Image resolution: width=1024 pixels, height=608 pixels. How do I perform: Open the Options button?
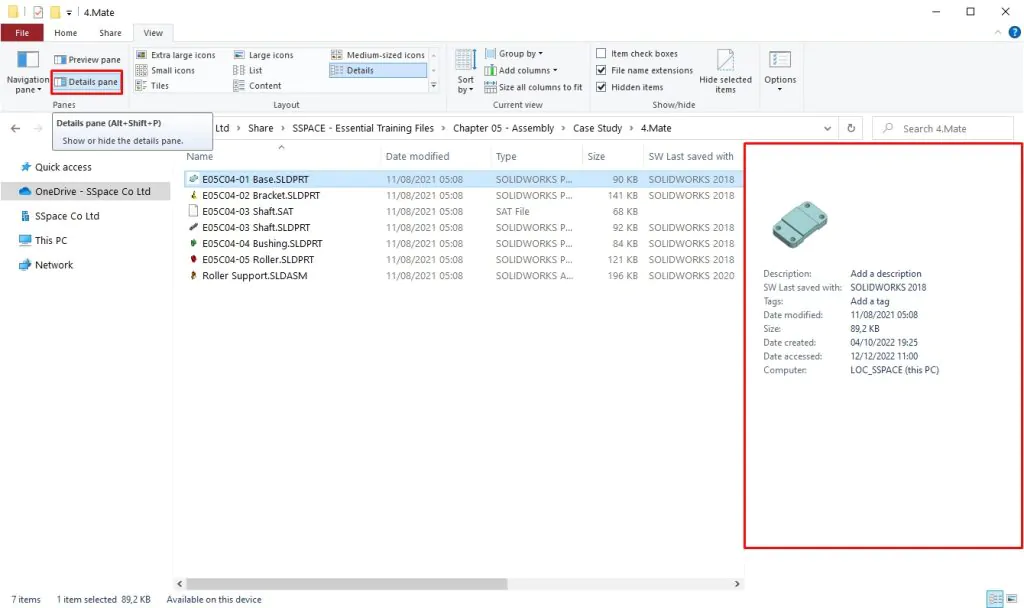coord(780,72)
